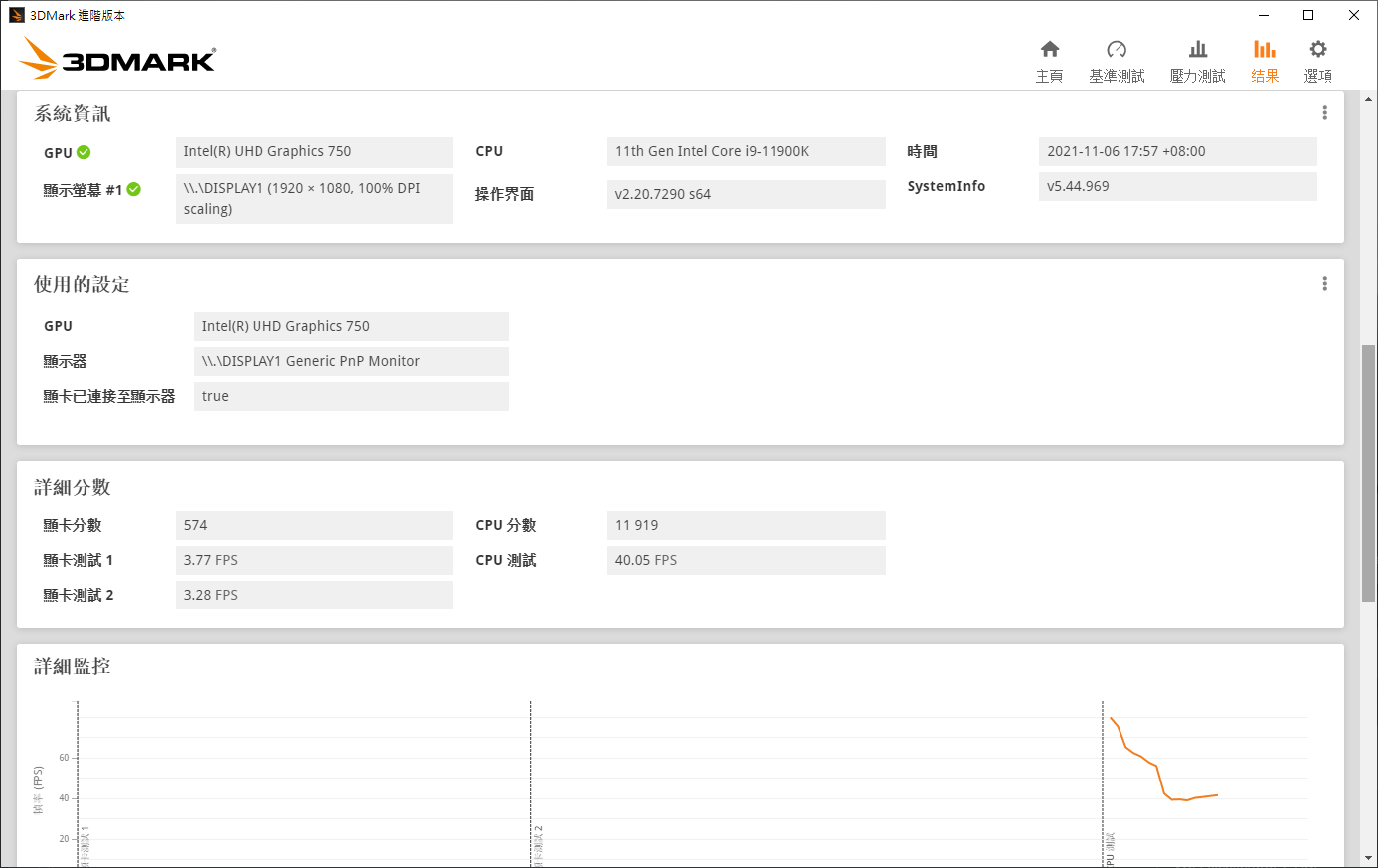Image resolution: width=1378 pixels, height=868 pixels.
Task: Click the 顯卡已連接至顯示器 label
Action: pyautogui.click(x=109, y=396)
